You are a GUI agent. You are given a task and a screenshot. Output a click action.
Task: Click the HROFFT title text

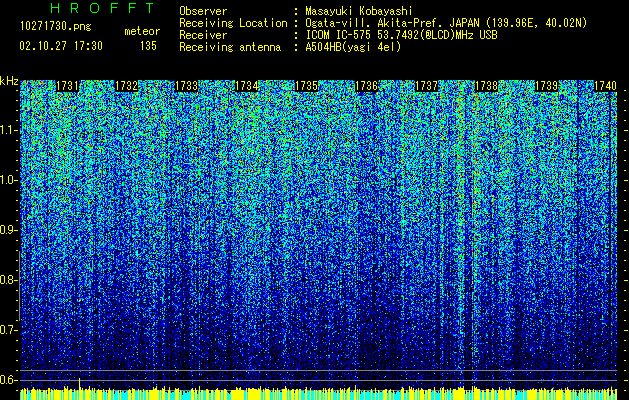(102, 8)
